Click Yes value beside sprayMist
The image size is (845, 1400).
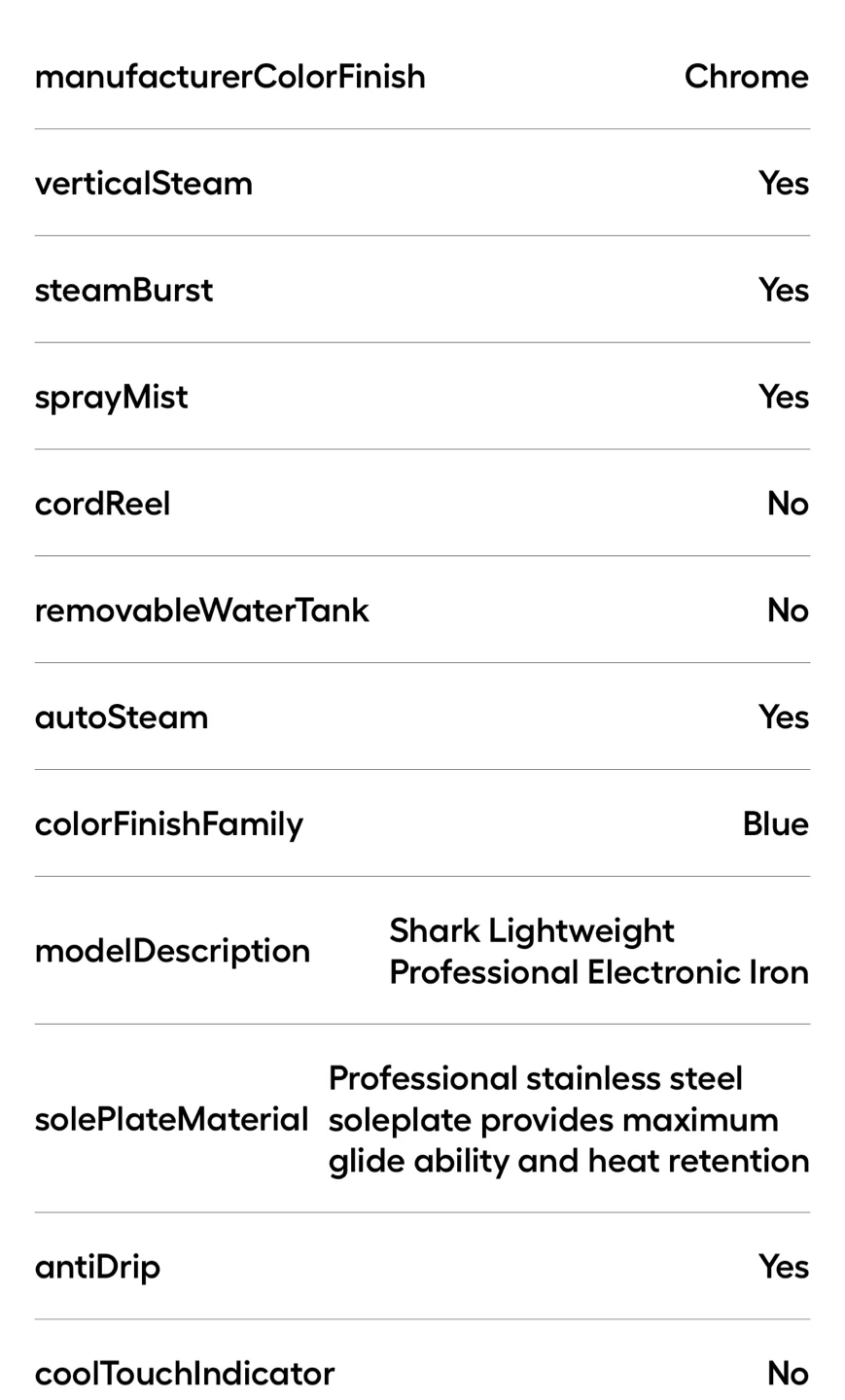[784, 398]
